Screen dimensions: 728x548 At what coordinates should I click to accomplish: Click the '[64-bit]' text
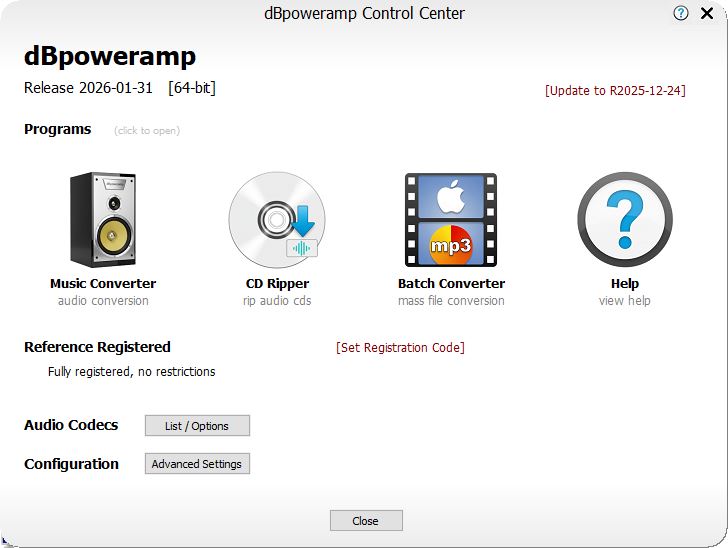pyautogui.click(x=192, y=88)
